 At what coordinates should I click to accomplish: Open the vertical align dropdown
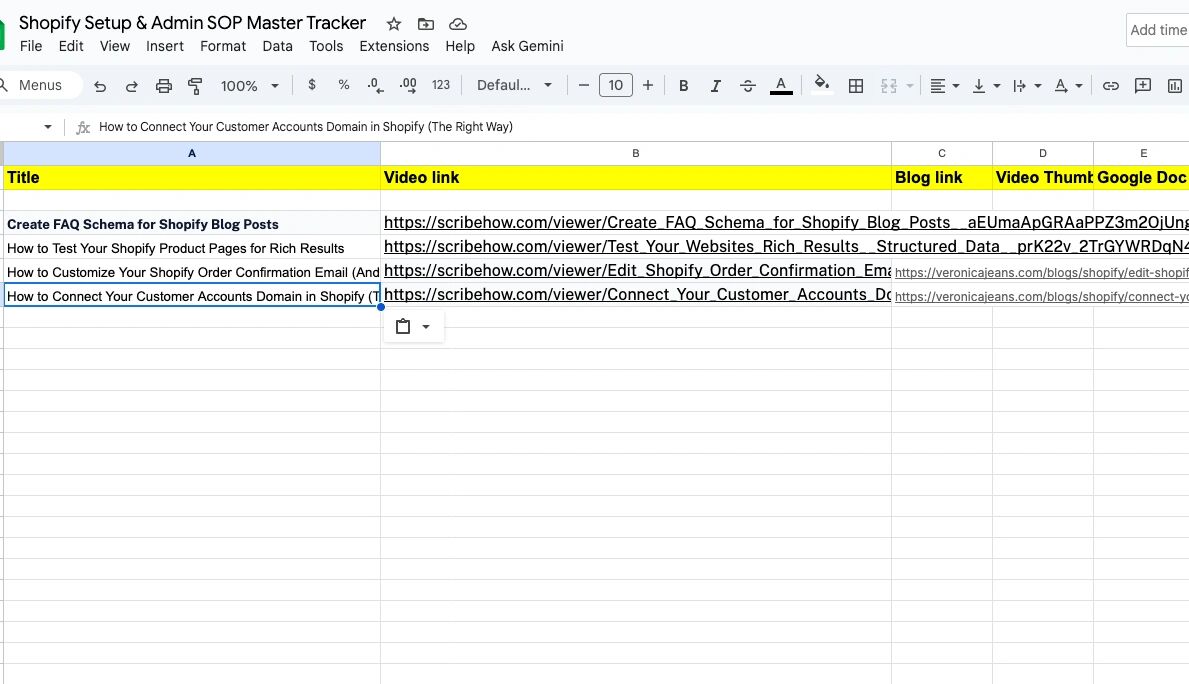pos(986,86)
